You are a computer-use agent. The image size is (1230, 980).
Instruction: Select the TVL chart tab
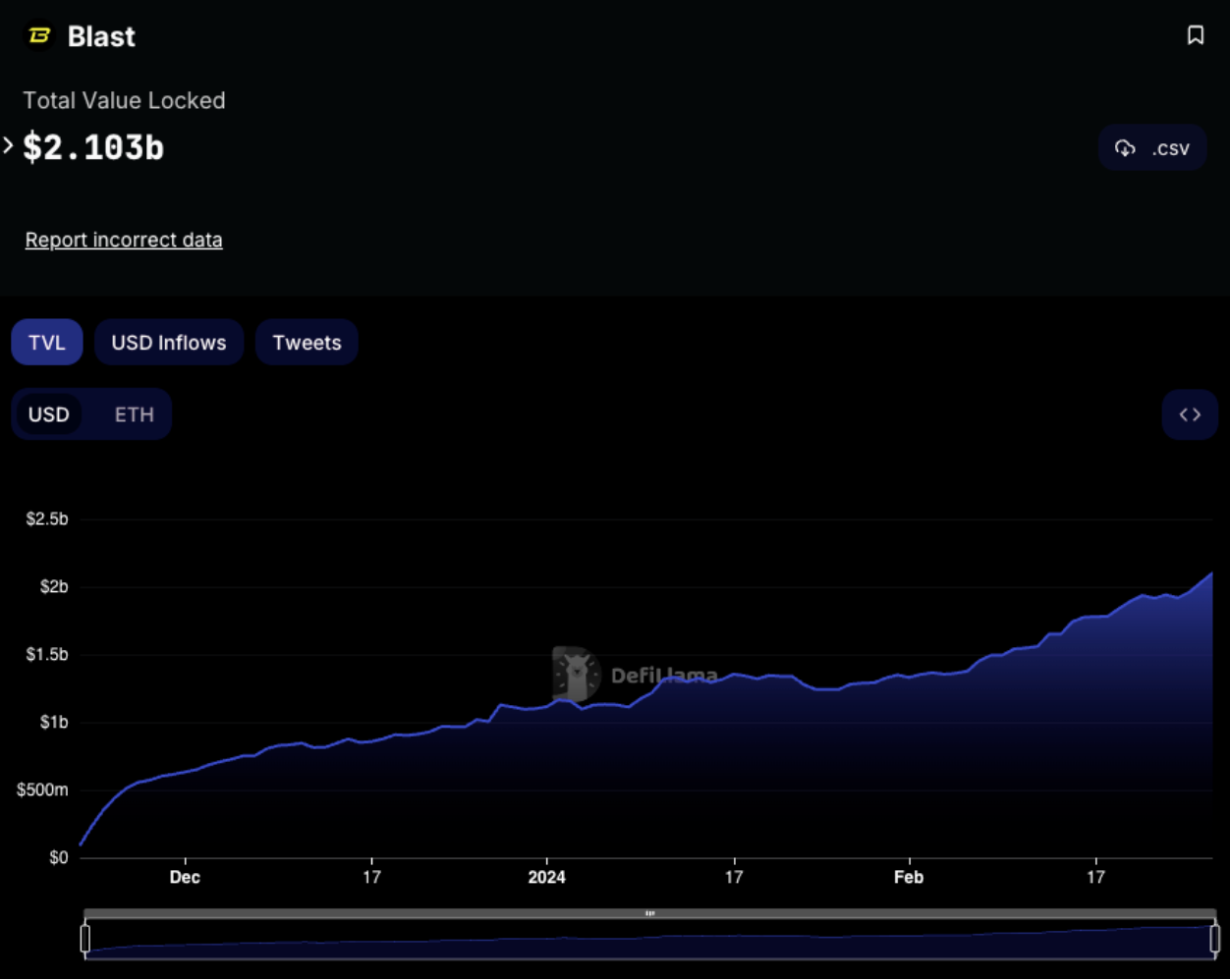[x=47, y=342]
